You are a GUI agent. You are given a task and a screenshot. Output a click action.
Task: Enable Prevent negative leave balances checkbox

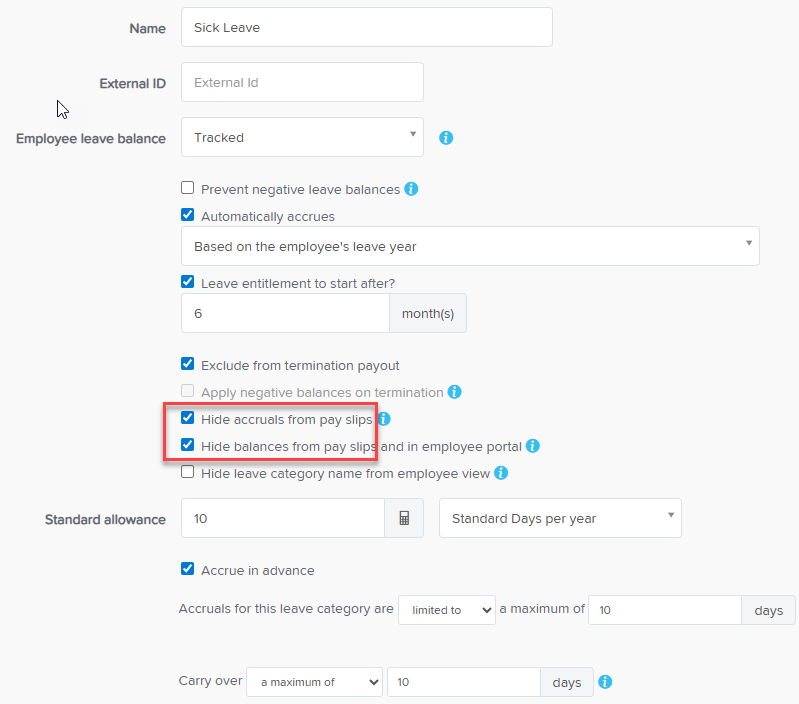tap(187, 188)
